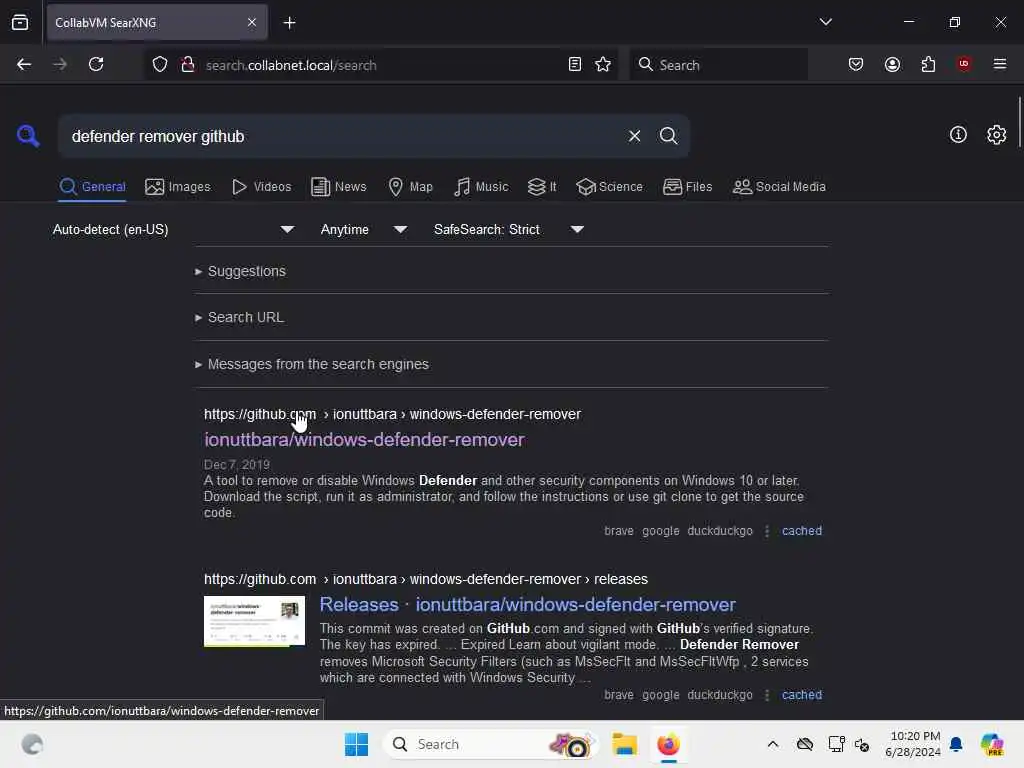Click the 'brave' engine label in first result
Image resolution: width=1024 pixels, height=768 pixels.
618,531
